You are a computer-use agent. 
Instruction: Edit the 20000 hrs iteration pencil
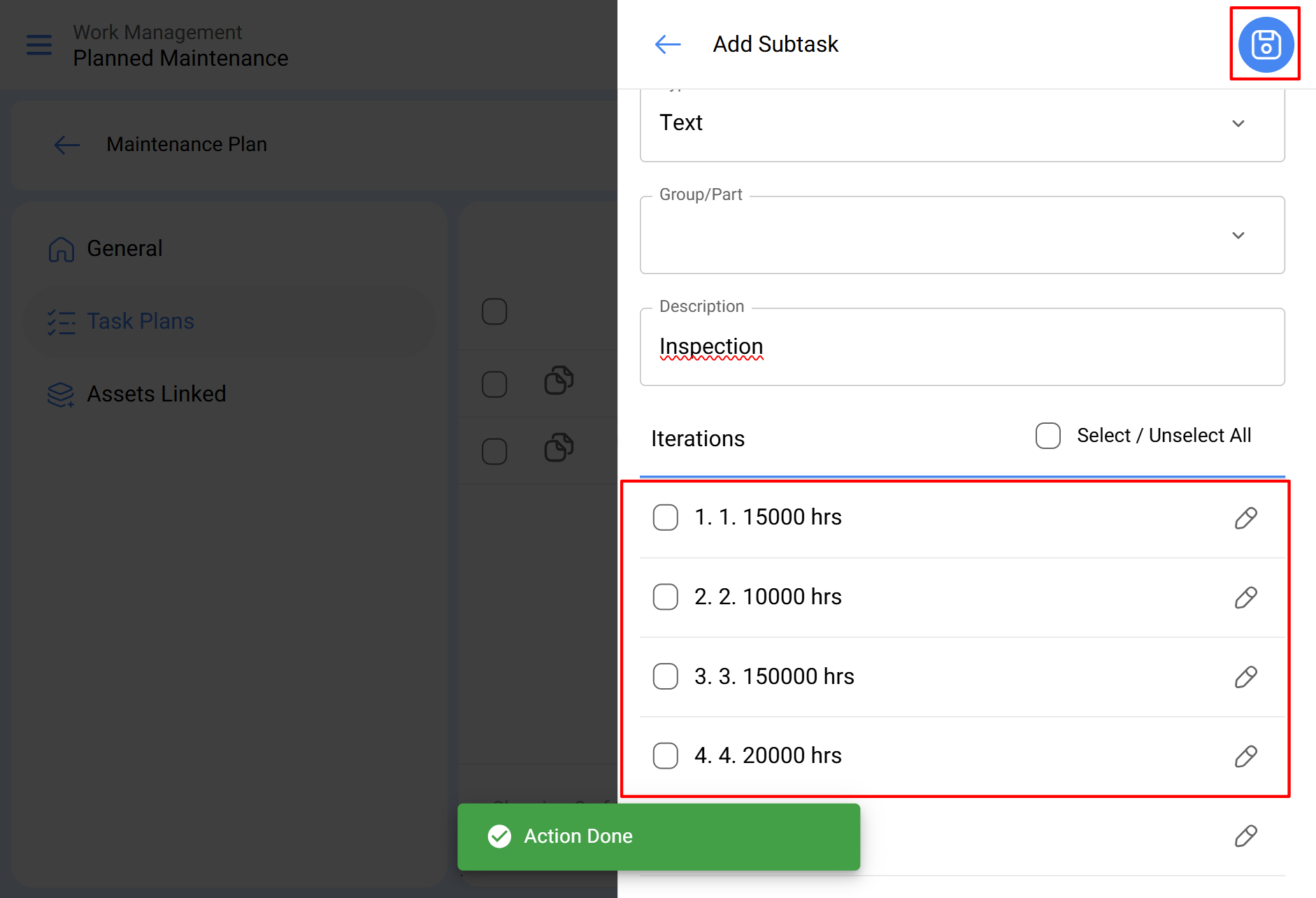pyautogui.click(x=1245, y=757)
